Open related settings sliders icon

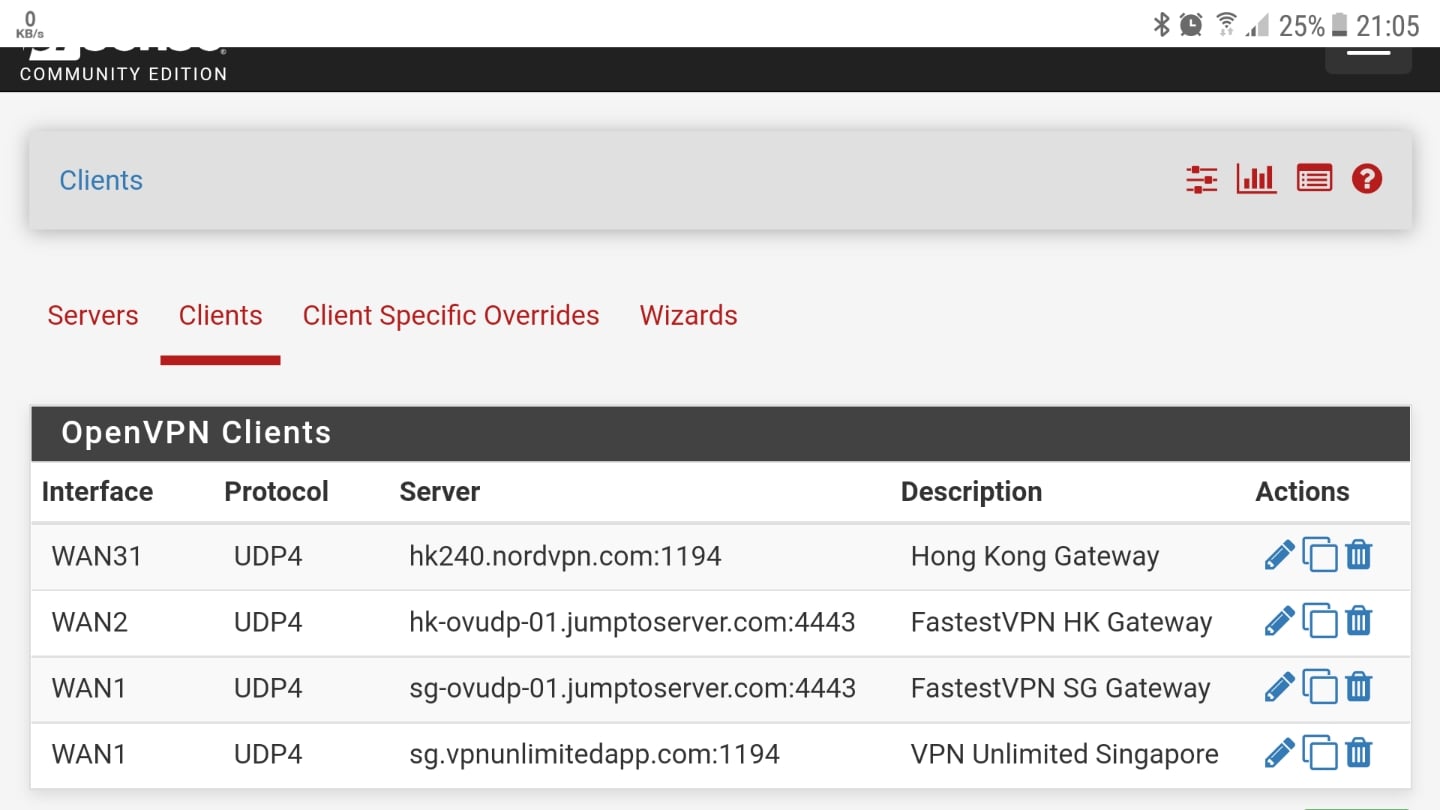pyautogui.click(x=1201, y=180)
